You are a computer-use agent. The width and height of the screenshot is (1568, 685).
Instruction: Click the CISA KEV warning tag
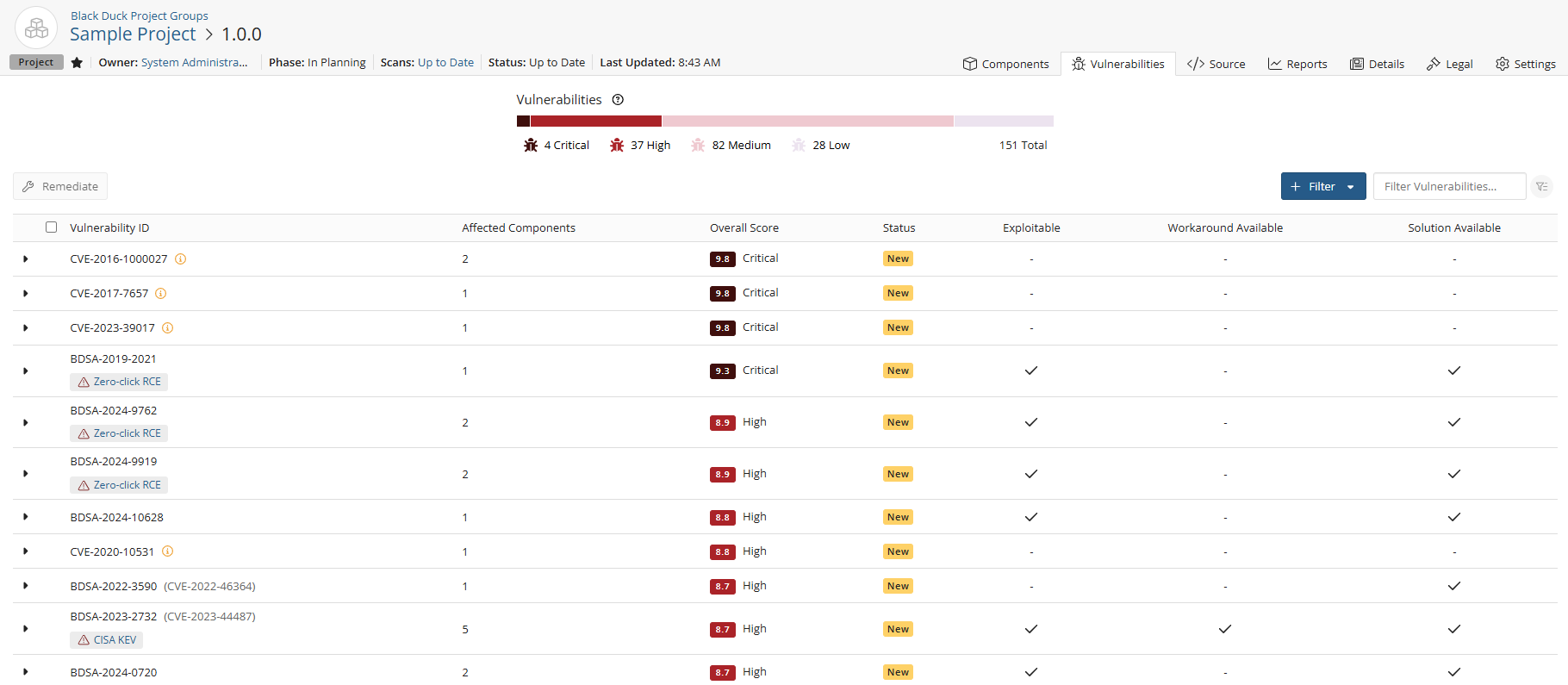(107, 640)
